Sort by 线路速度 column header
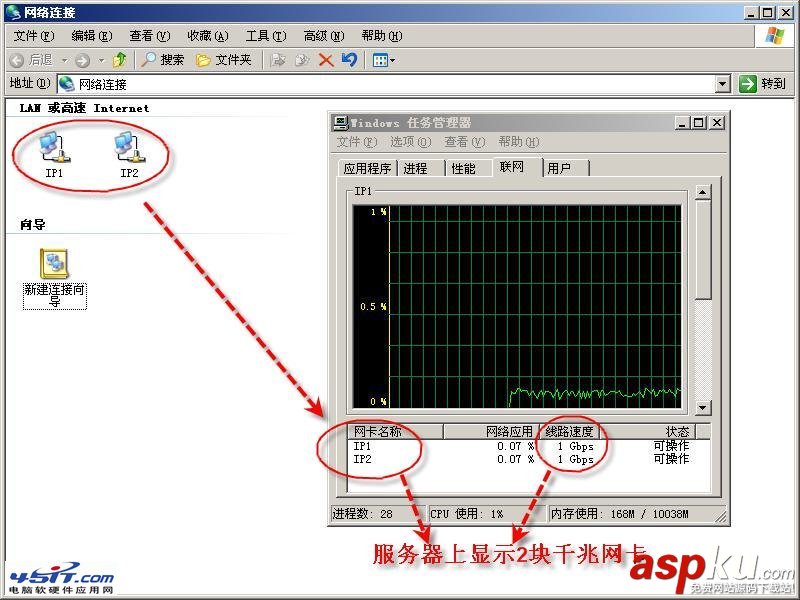800x600 pixels. point(568,432)
